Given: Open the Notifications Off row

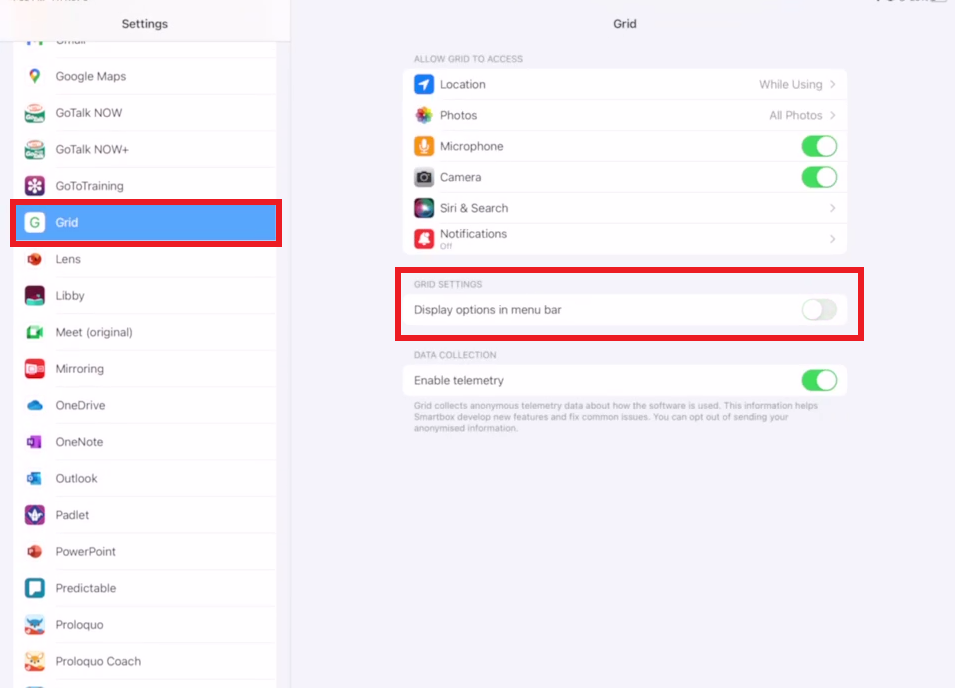Looking at the screenshot, I should [625, 239].
